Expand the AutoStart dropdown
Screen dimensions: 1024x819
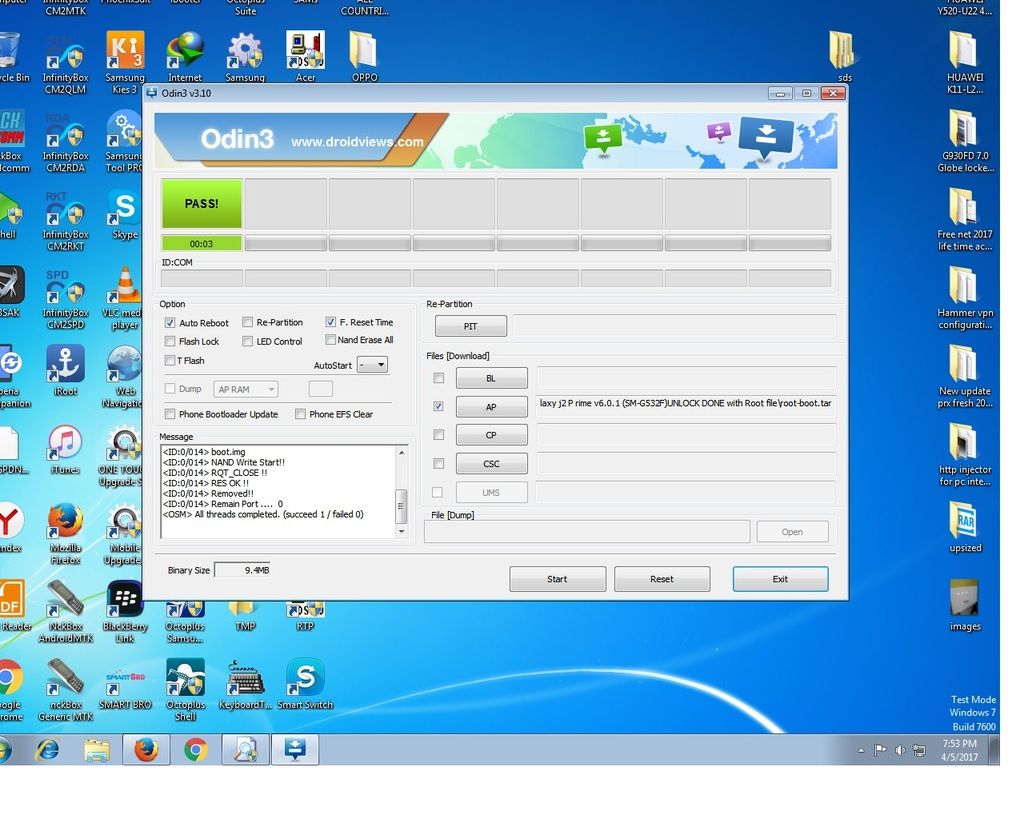coord(372,365)
